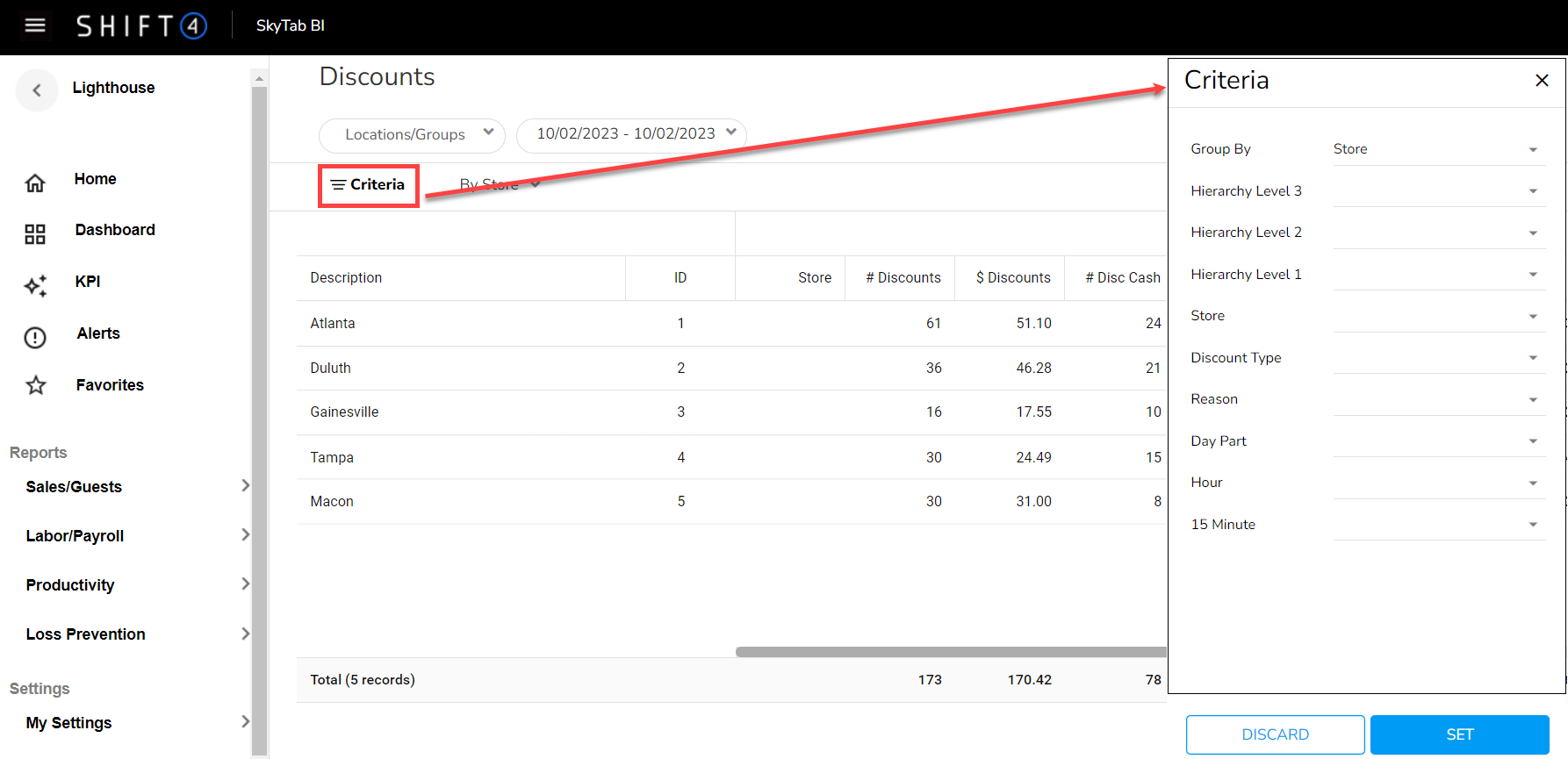Open the Alerts exclamation icon
Image resolution: width=1568 pixels, height=759 pixels.
pos(35,337)
